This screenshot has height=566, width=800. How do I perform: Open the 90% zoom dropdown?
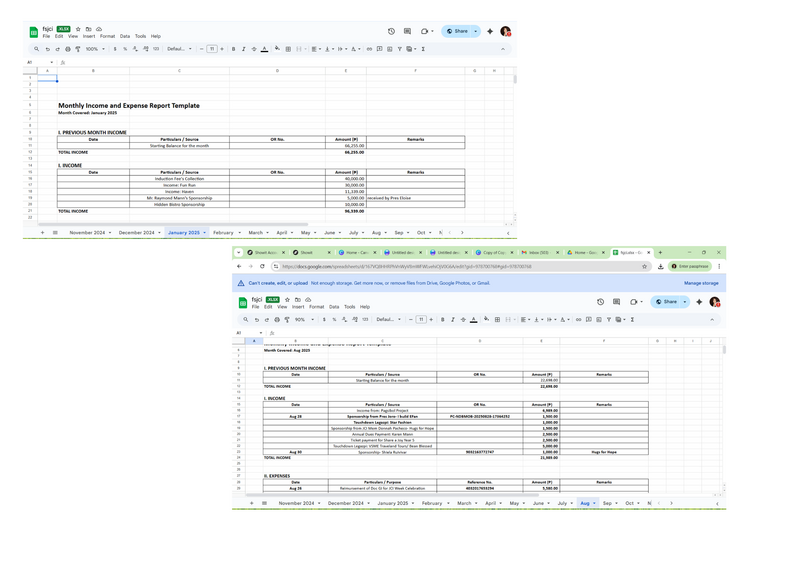tap(302, 320)
